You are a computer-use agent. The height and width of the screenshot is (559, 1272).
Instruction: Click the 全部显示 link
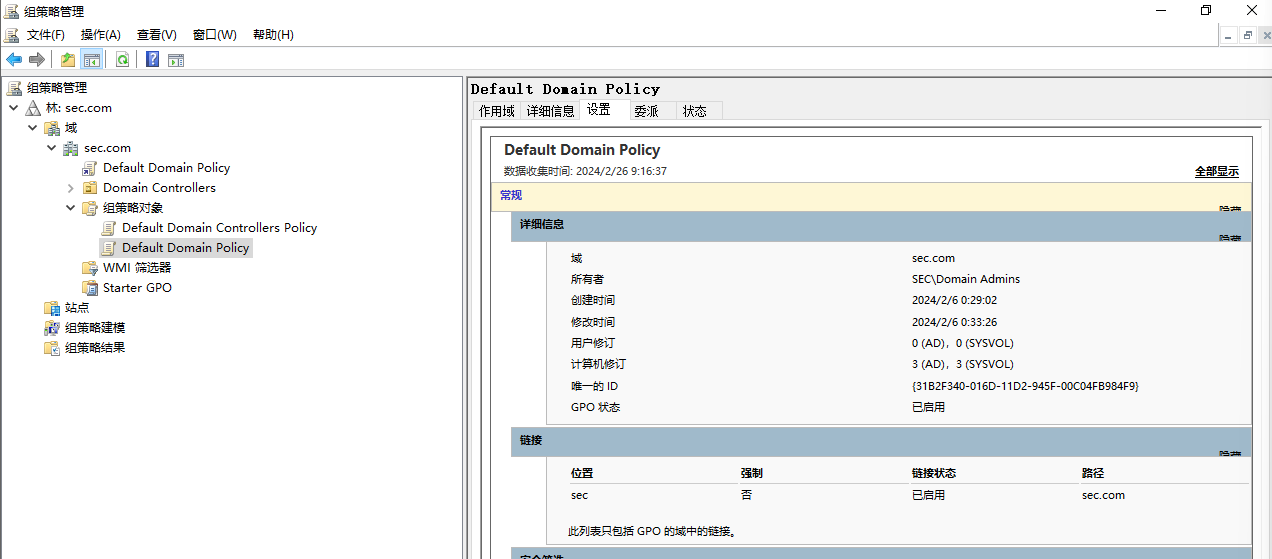coord(1216,171)
